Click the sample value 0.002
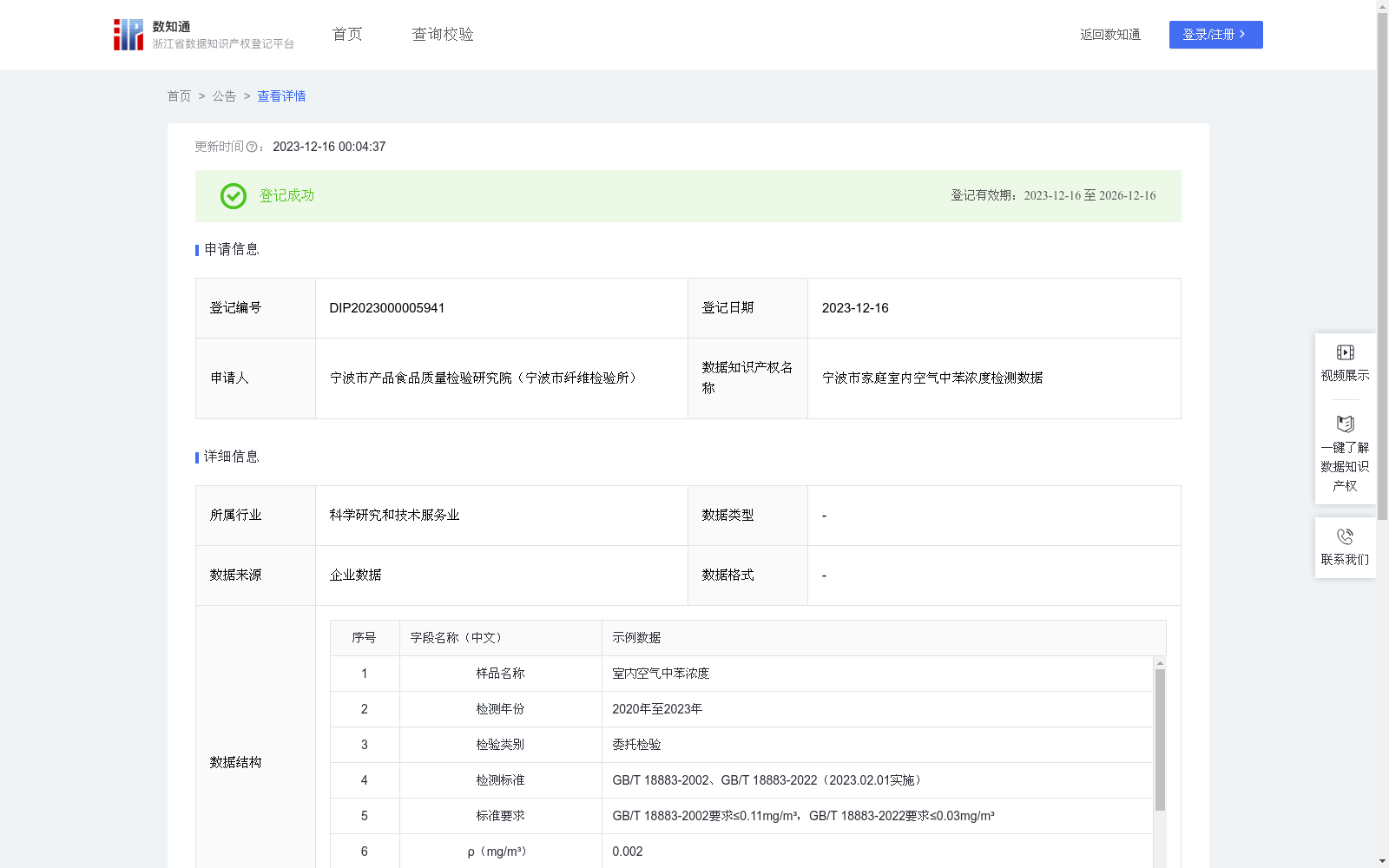Screen dimensions: 1389x868 628,852
